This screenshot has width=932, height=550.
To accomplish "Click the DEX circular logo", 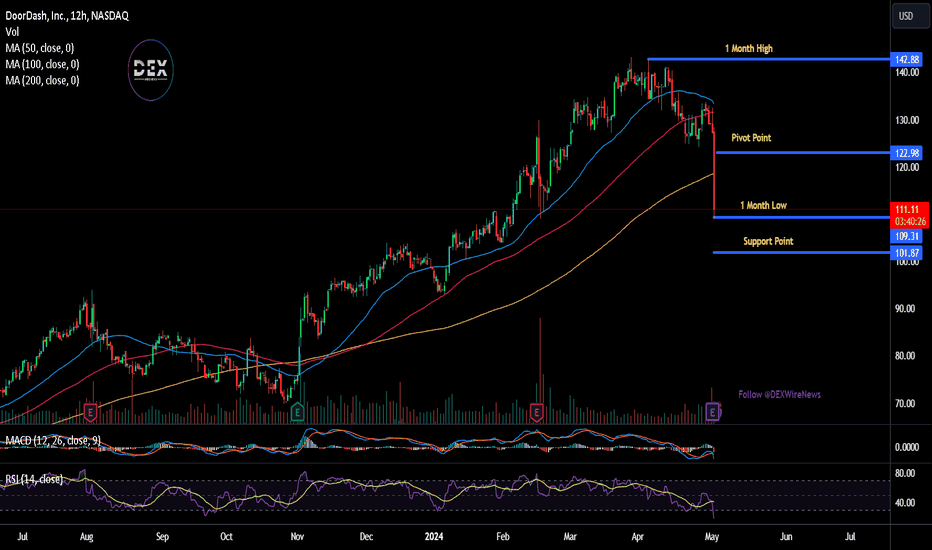I will [150, 70].
